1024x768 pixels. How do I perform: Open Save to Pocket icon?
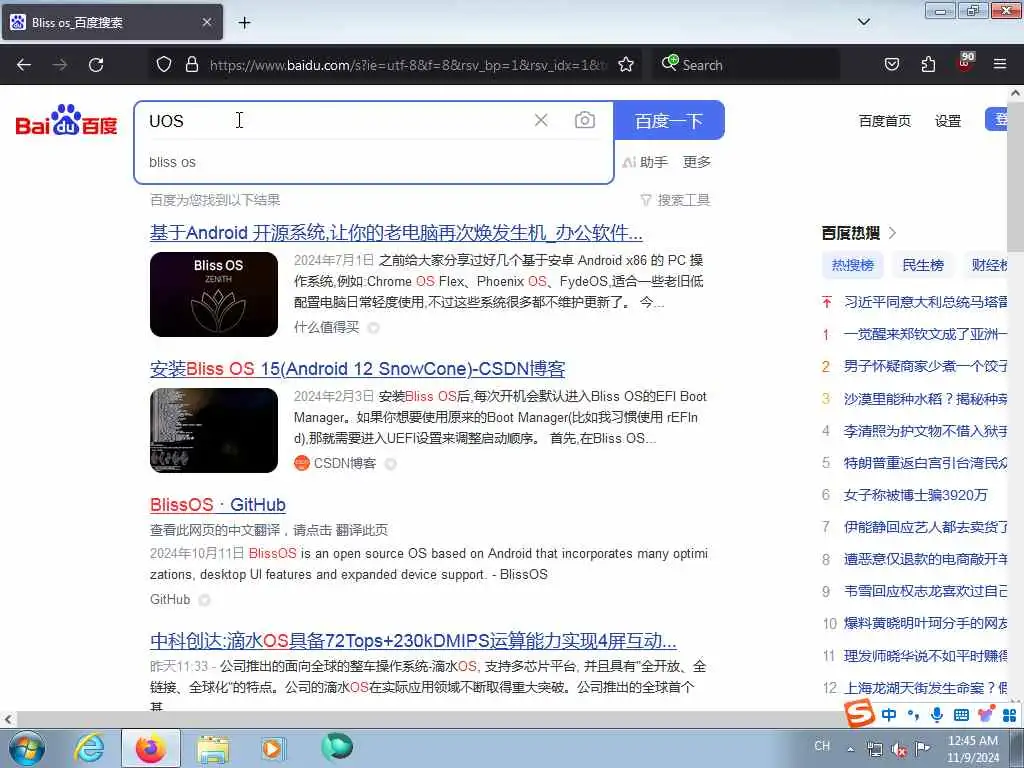click(x=891, y=64)
